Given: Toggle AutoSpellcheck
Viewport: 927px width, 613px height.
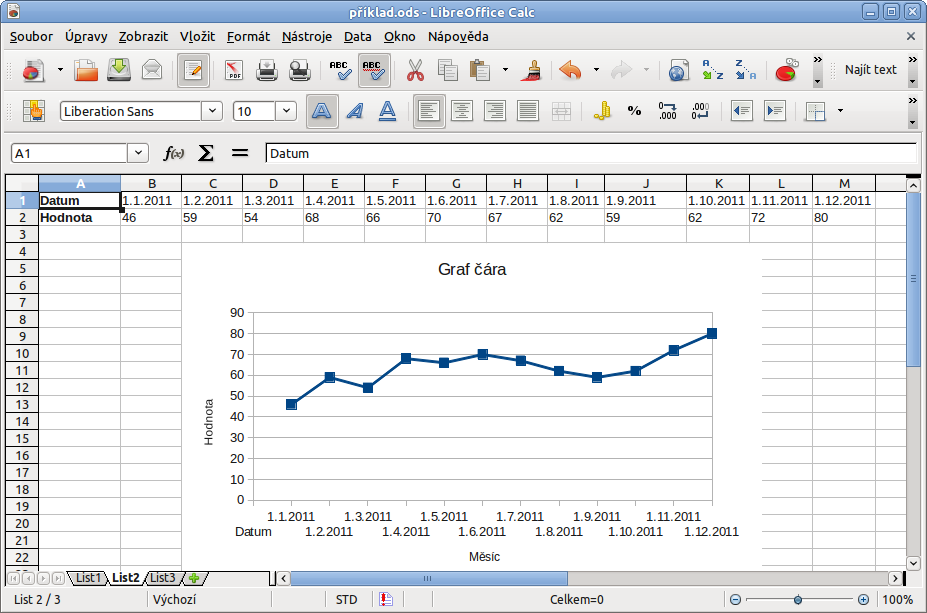Looking at the screenshot, I should point(374,70).
